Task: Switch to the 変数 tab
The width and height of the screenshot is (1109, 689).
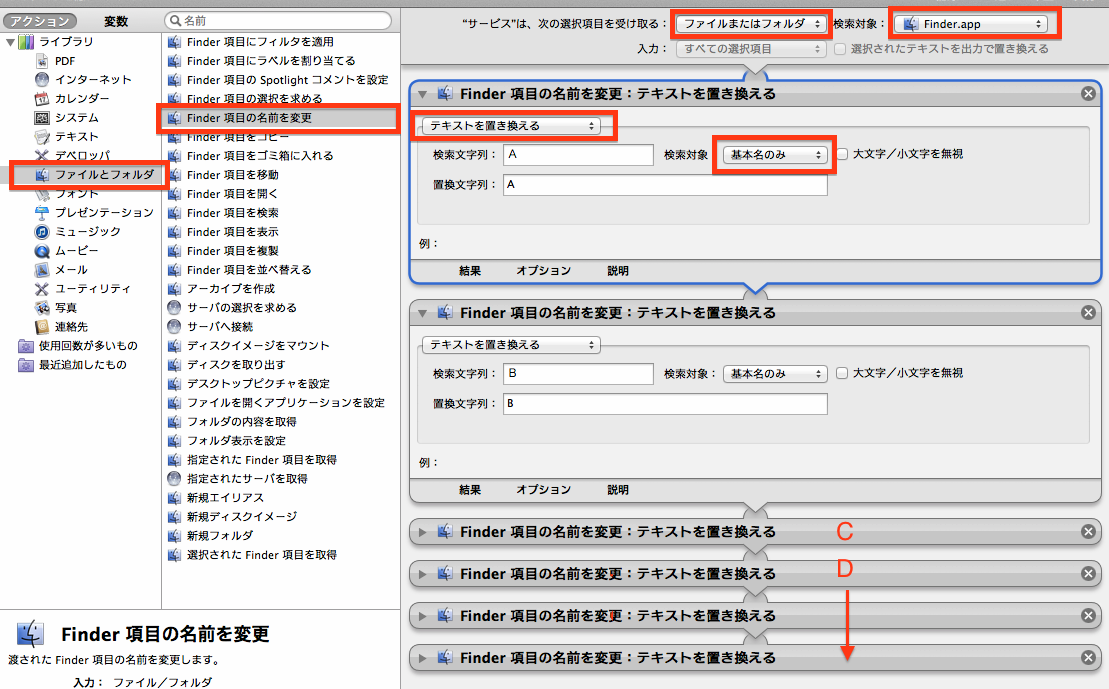Action: pyautogui.click(x=116, y=21)
